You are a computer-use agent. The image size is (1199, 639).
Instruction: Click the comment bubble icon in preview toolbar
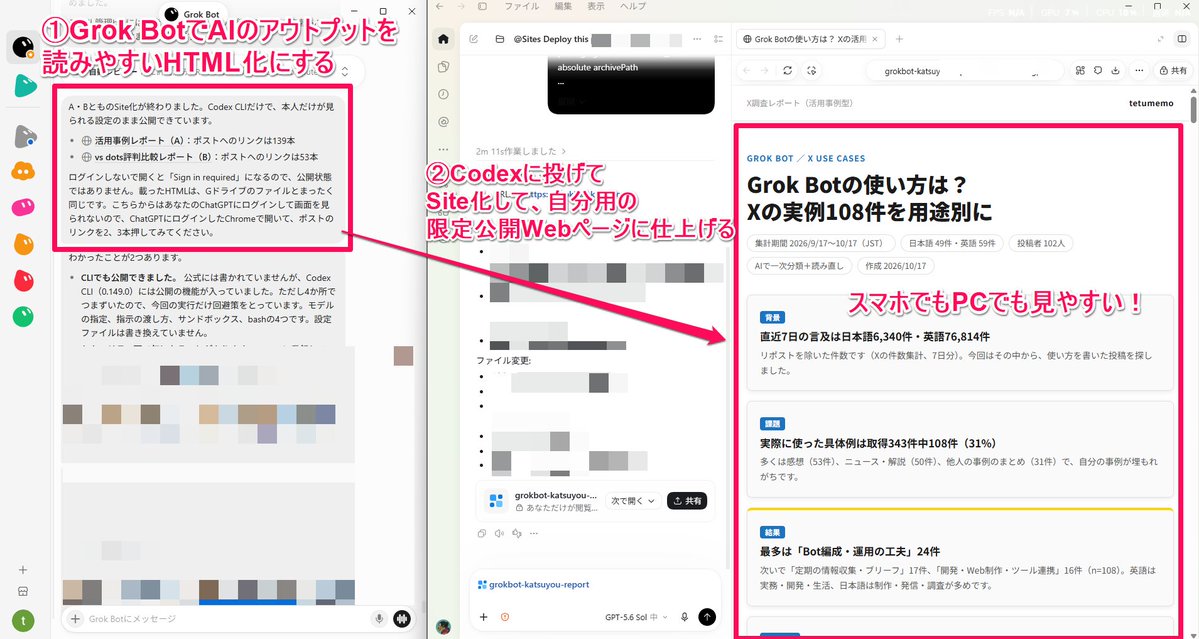[x=1098, y=70]
